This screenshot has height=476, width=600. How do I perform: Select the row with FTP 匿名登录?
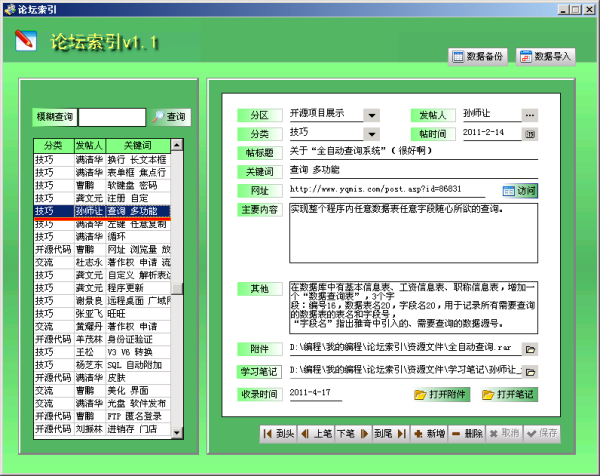102,416
